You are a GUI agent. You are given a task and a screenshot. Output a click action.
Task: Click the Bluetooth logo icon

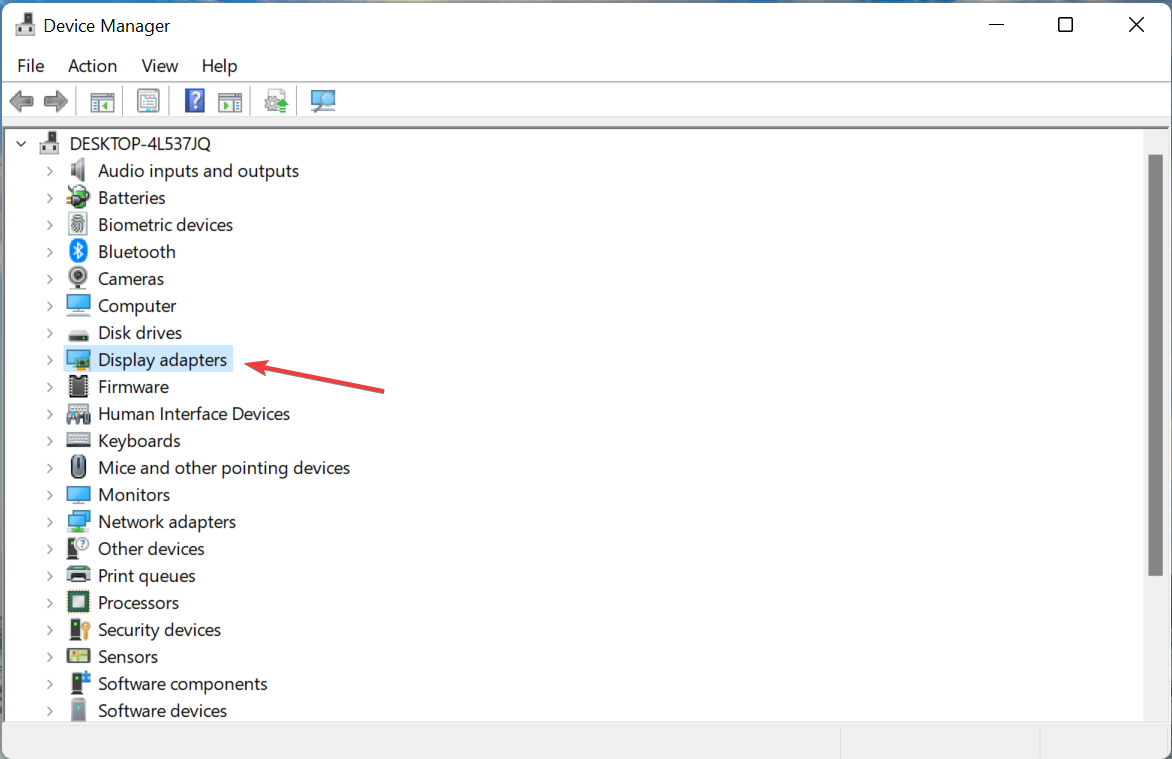[x=78, y=251]
